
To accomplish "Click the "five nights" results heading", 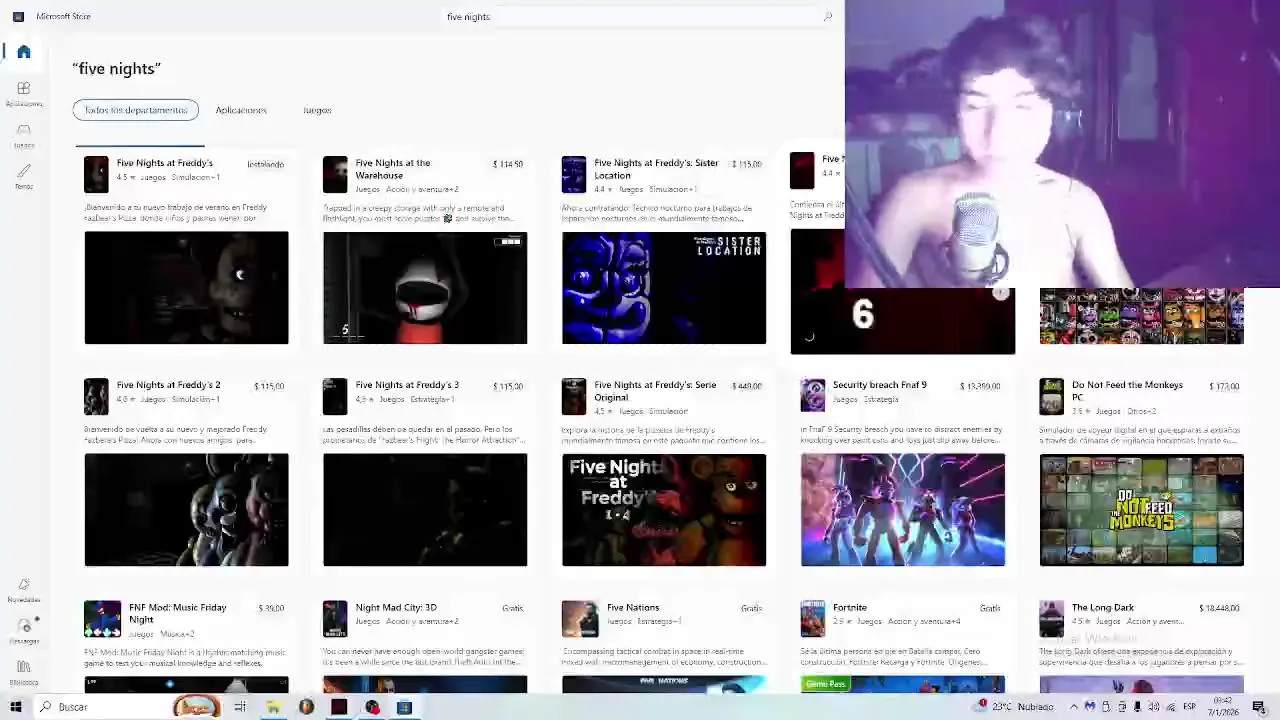I will pyautogui.click(x=117, y=68).
